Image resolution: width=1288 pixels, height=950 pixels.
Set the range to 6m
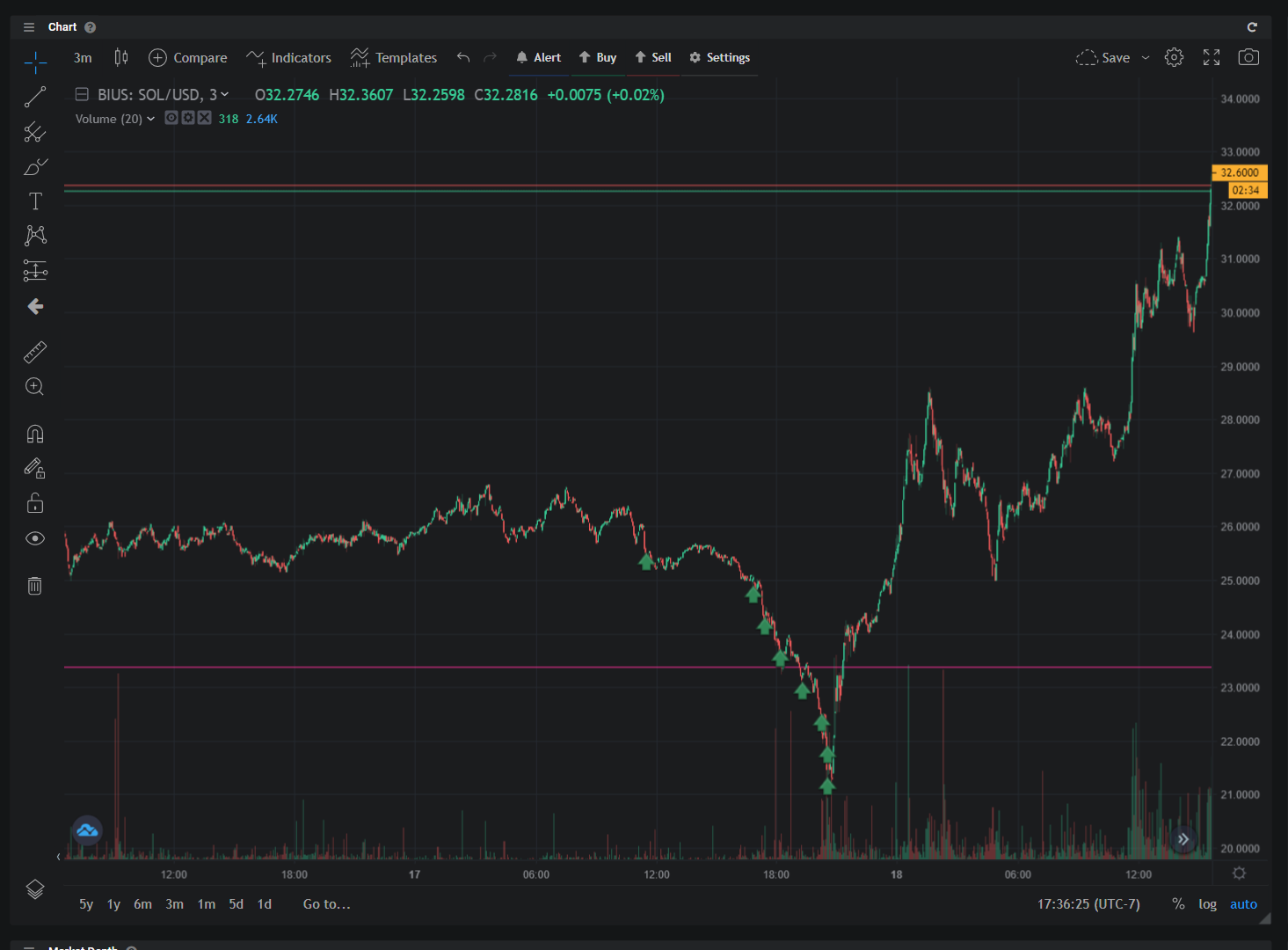(x=142, y=904)
